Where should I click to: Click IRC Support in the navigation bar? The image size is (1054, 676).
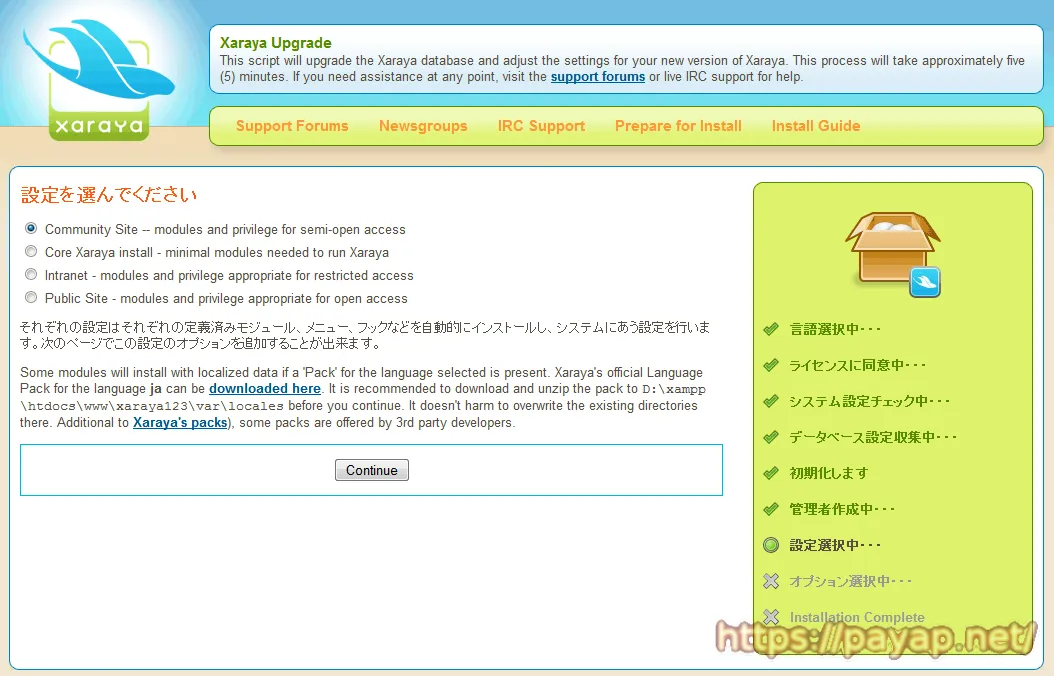click(541, 126)
